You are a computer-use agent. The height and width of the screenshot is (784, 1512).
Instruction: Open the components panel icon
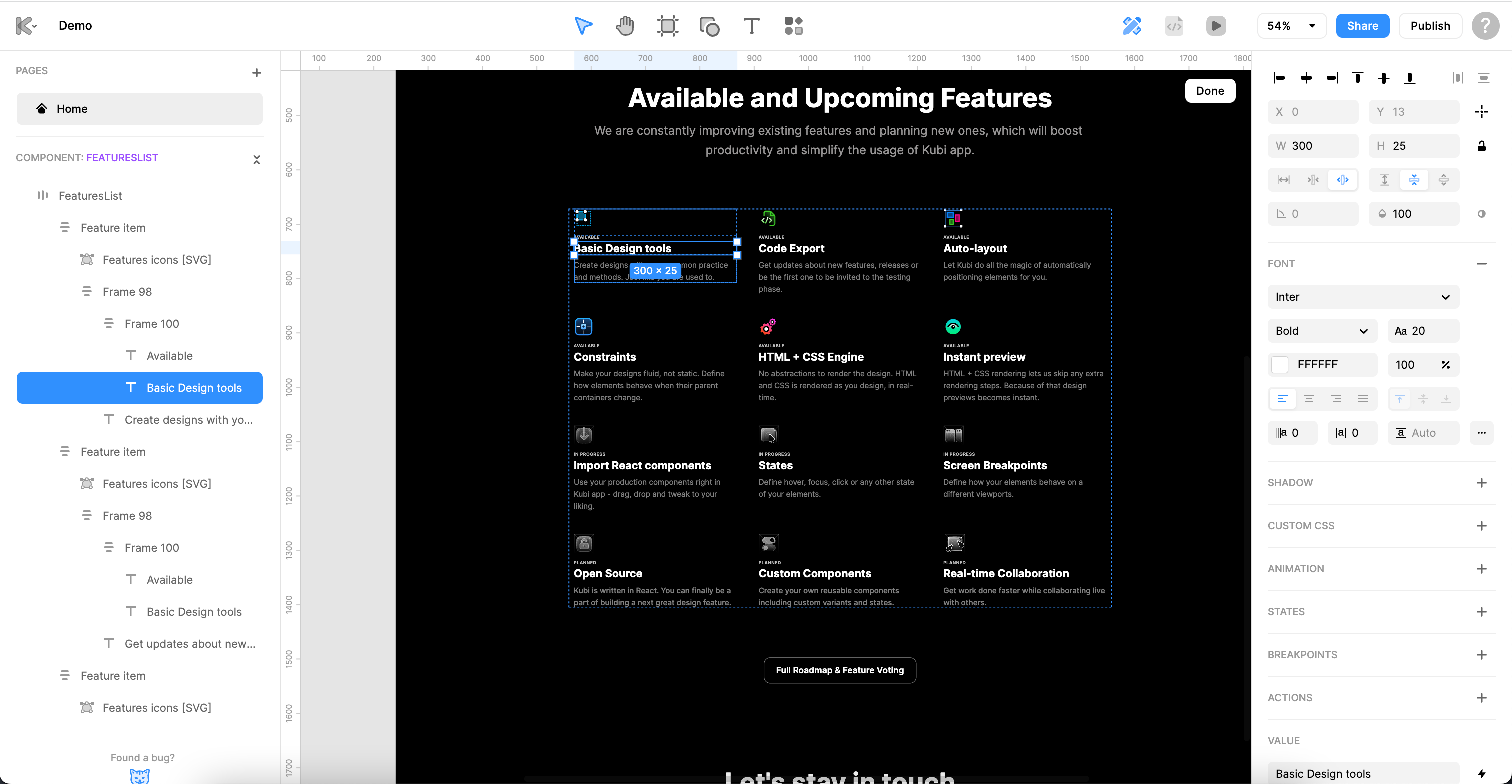tap(793, 26)
